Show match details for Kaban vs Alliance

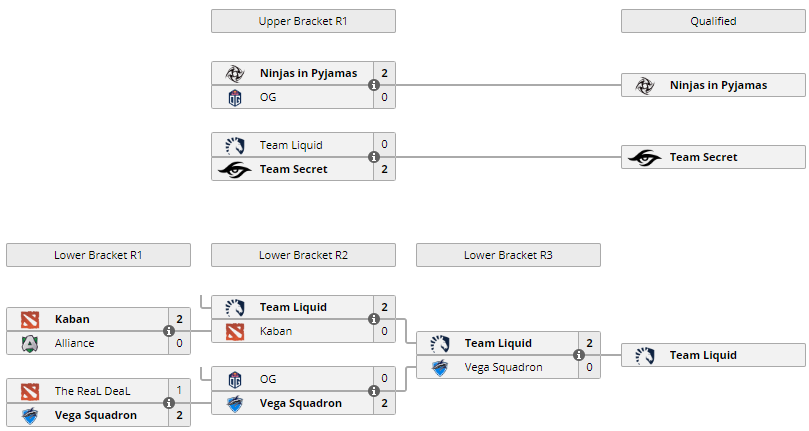[169, 331]
